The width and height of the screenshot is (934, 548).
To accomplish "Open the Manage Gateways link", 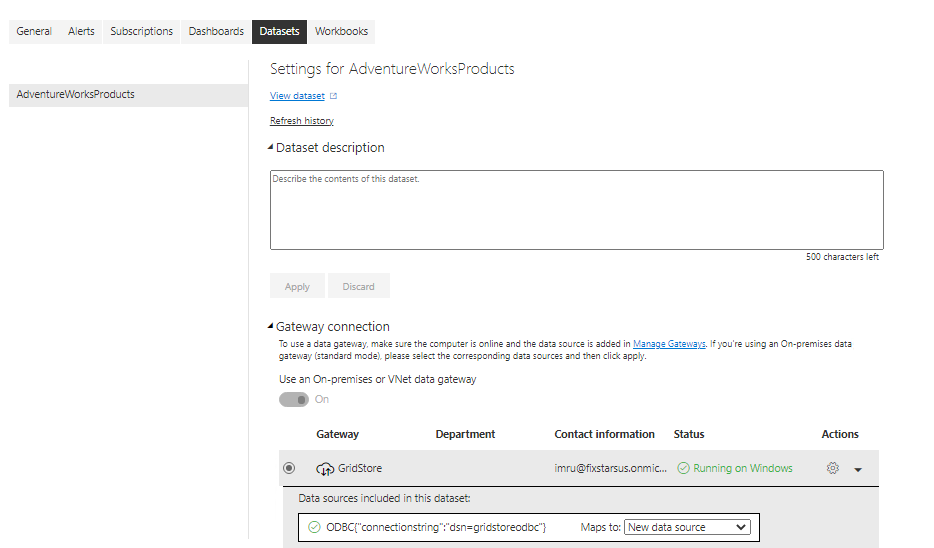I will point(669,344).
